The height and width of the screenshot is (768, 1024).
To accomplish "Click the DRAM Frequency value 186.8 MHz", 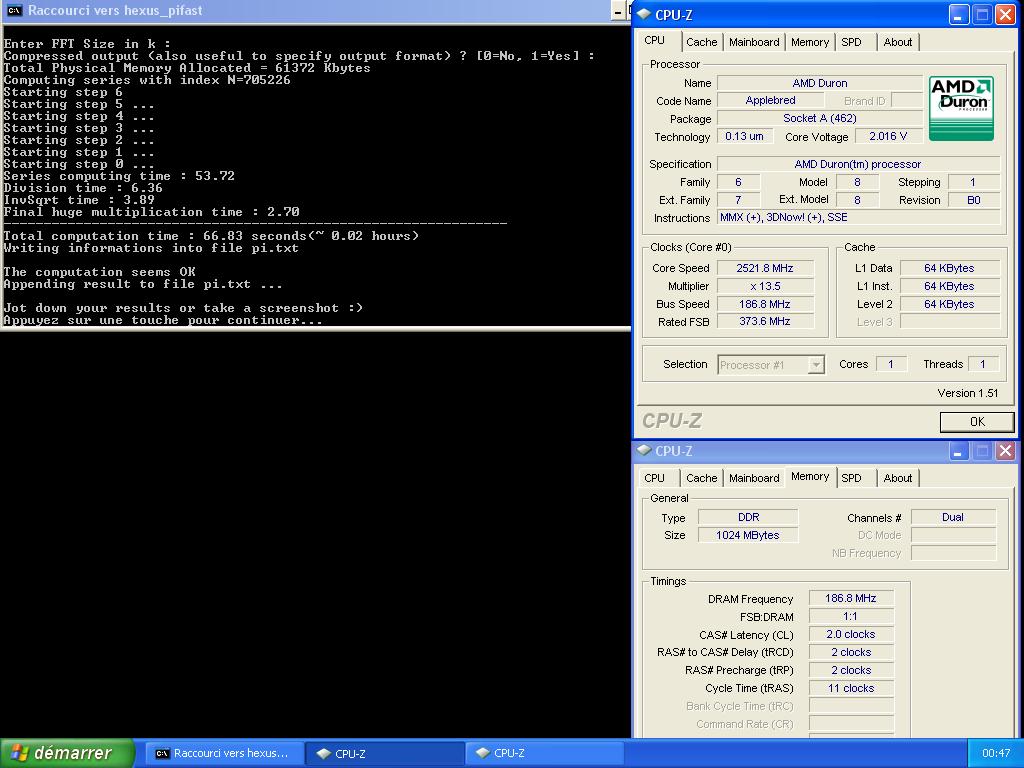I will [850, 598].
